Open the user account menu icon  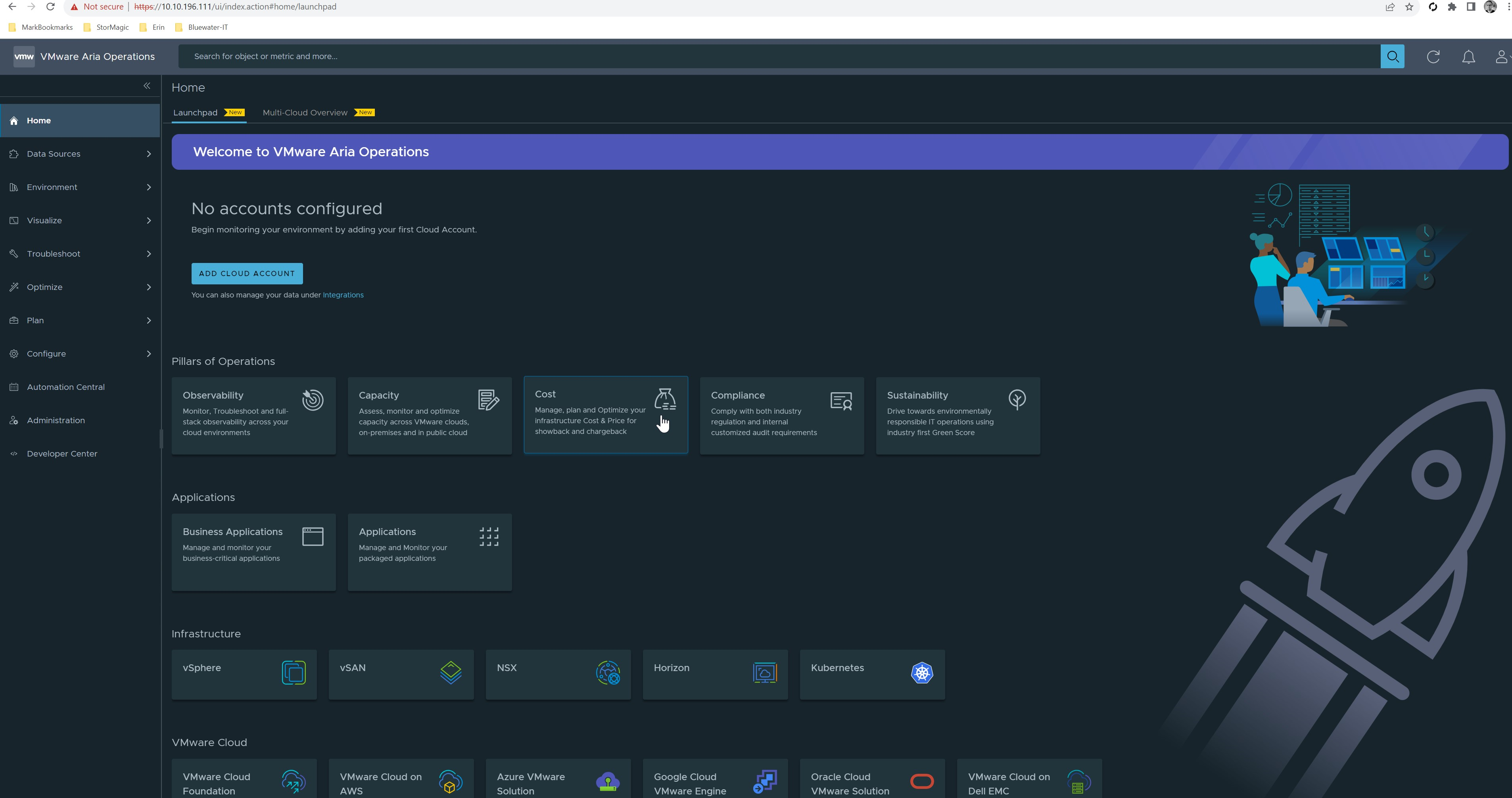click(x=1501, y=56)
